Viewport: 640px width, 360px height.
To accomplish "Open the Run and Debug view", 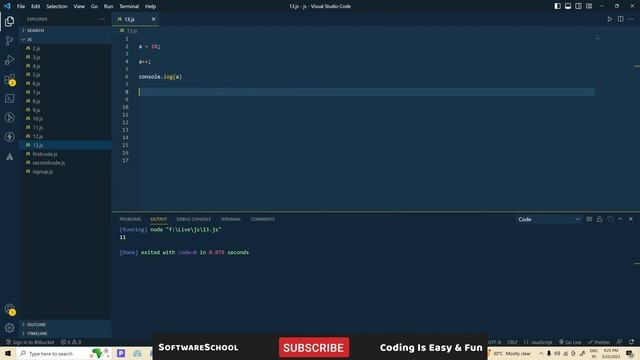I will 9,60.
